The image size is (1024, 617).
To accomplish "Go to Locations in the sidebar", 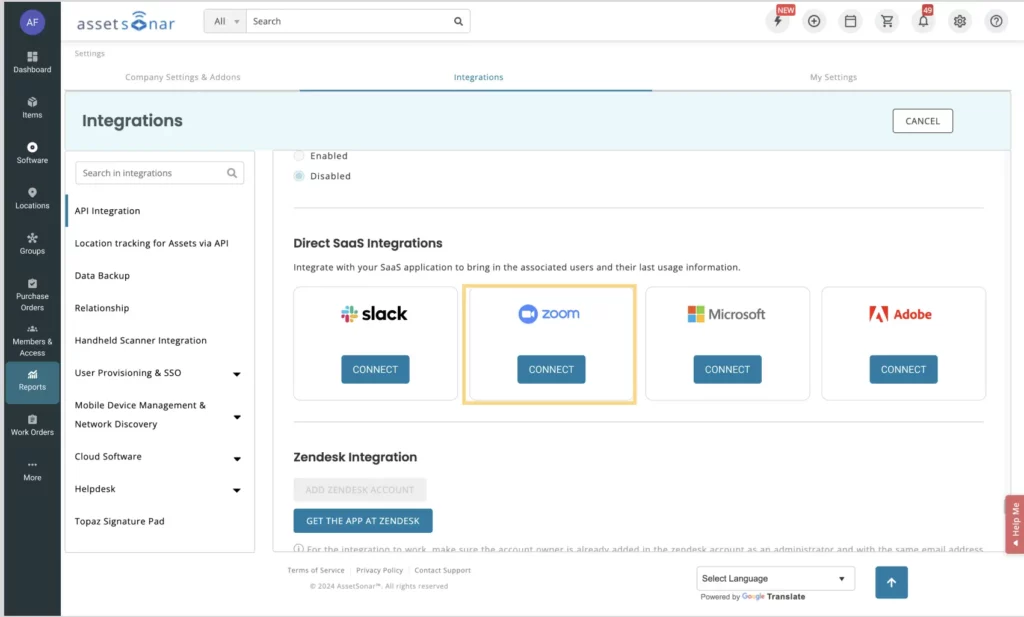I will coord(32,198).
